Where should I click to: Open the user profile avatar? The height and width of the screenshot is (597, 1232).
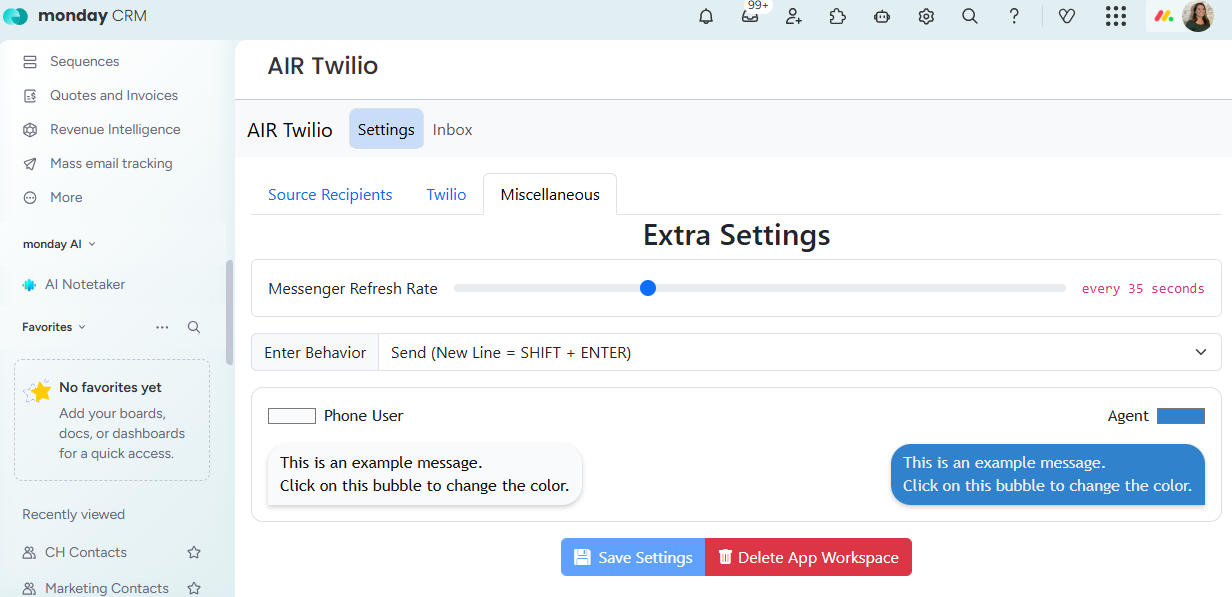coord(1197,16)
